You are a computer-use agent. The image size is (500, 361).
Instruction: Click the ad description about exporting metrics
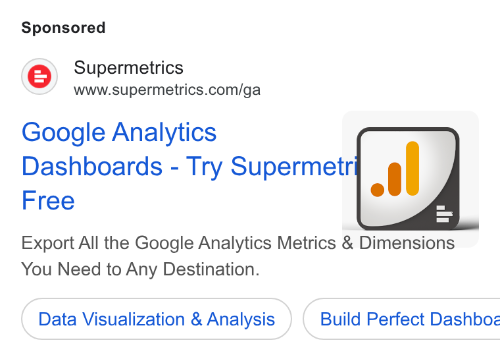pos(238,256)
